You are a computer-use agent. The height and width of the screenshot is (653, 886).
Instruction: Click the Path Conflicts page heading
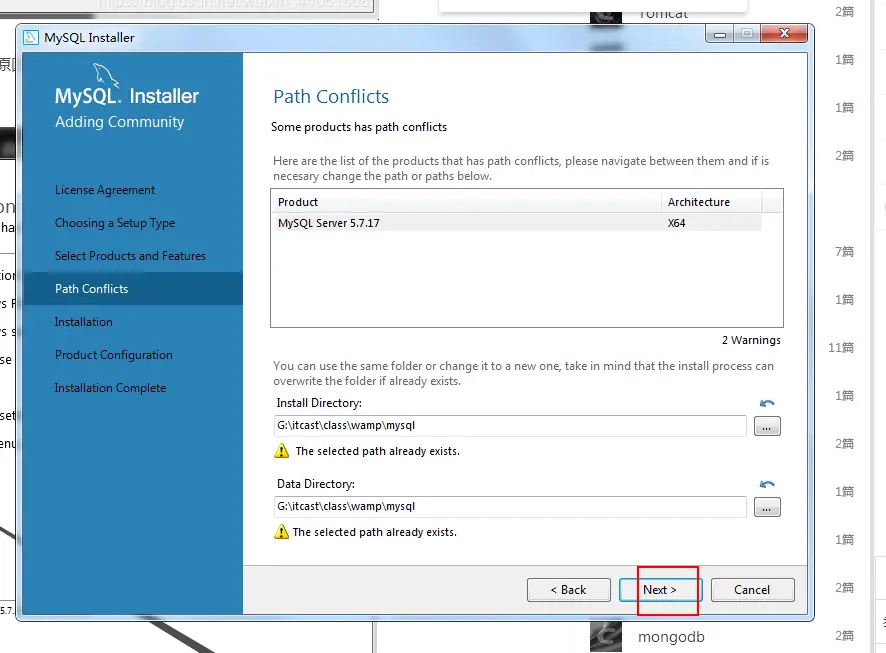331,97
